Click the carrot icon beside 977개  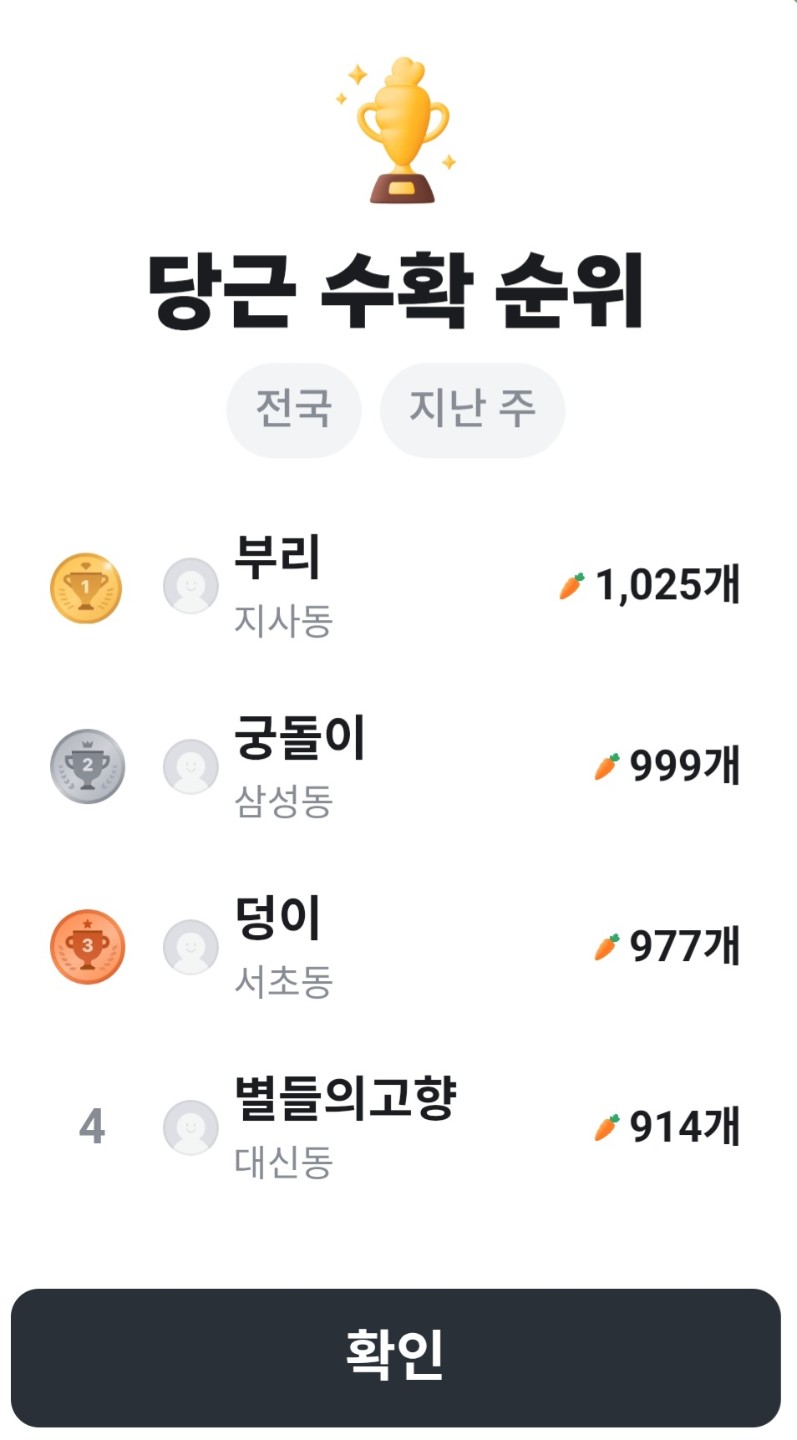[x=607, y=947]
